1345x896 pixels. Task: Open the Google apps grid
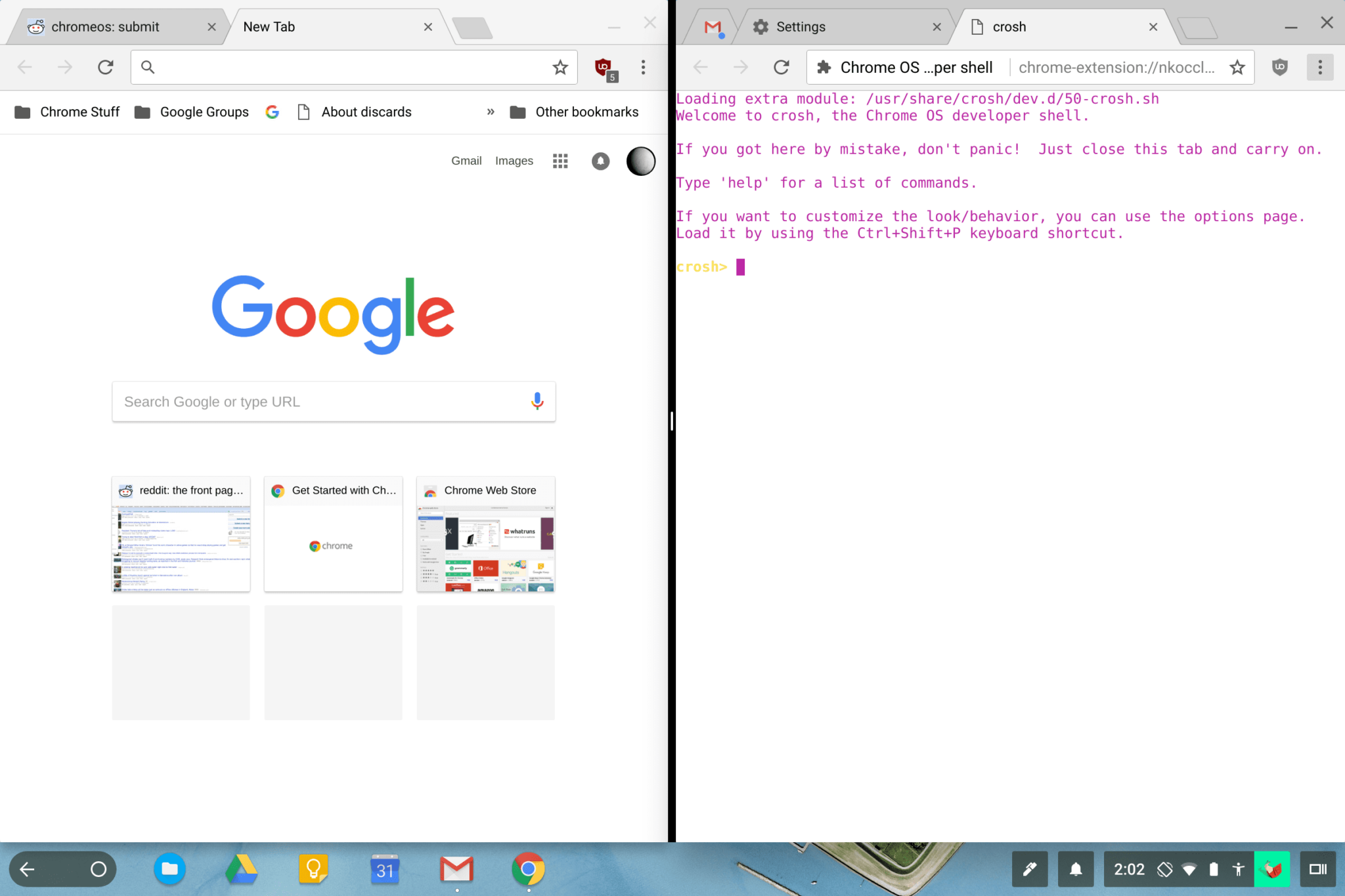click(560, 160)
